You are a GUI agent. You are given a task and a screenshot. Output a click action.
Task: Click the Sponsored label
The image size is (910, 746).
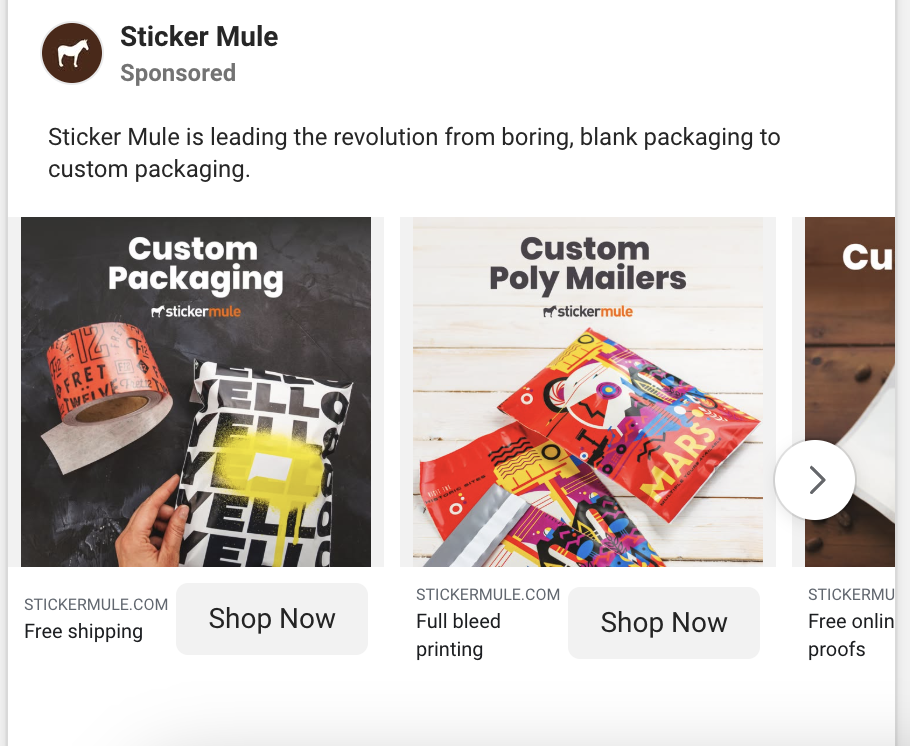[x=178, y=73]
